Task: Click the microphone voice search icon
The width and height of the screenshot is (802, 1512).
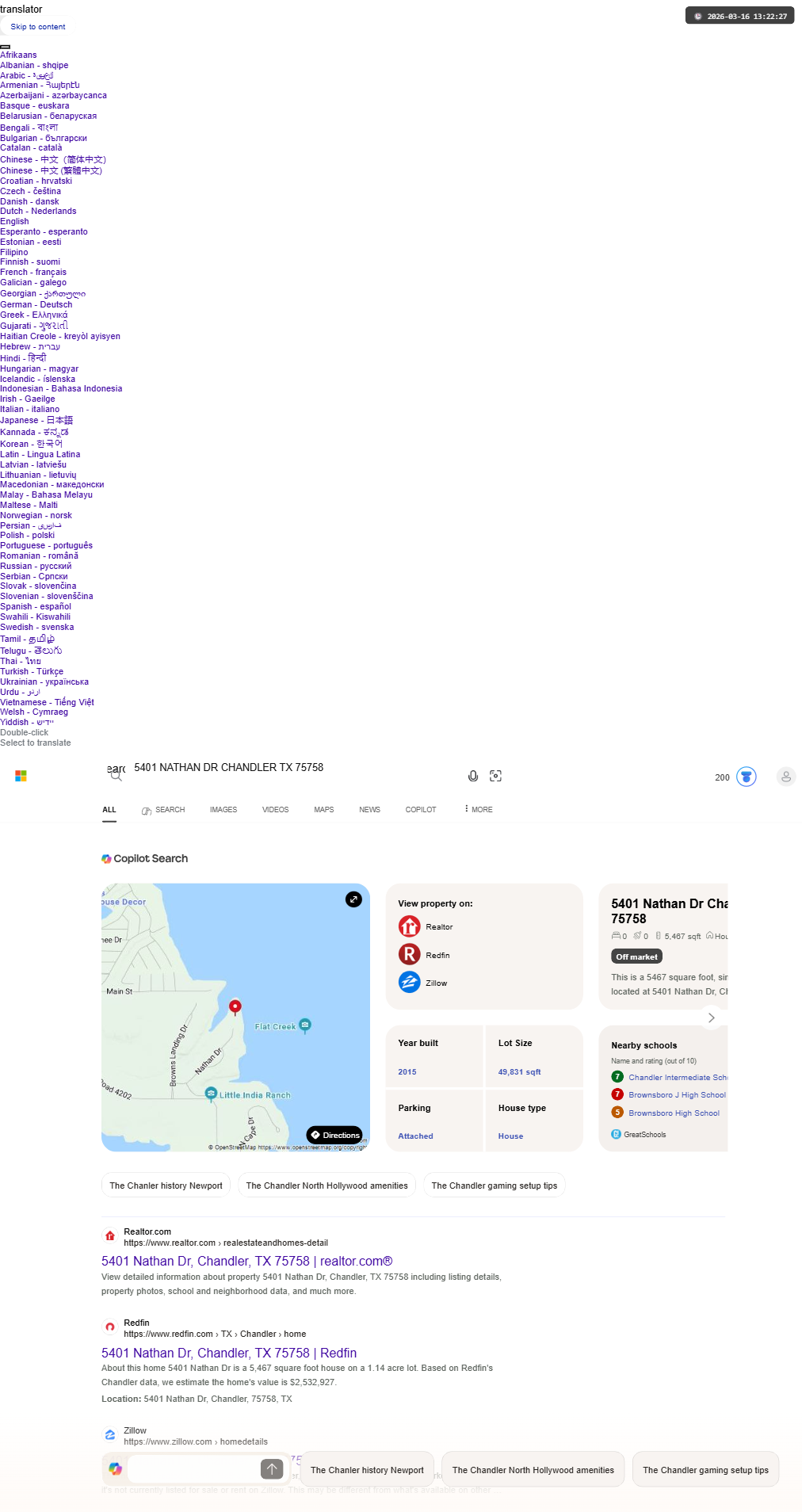Action: coord(473,776)
